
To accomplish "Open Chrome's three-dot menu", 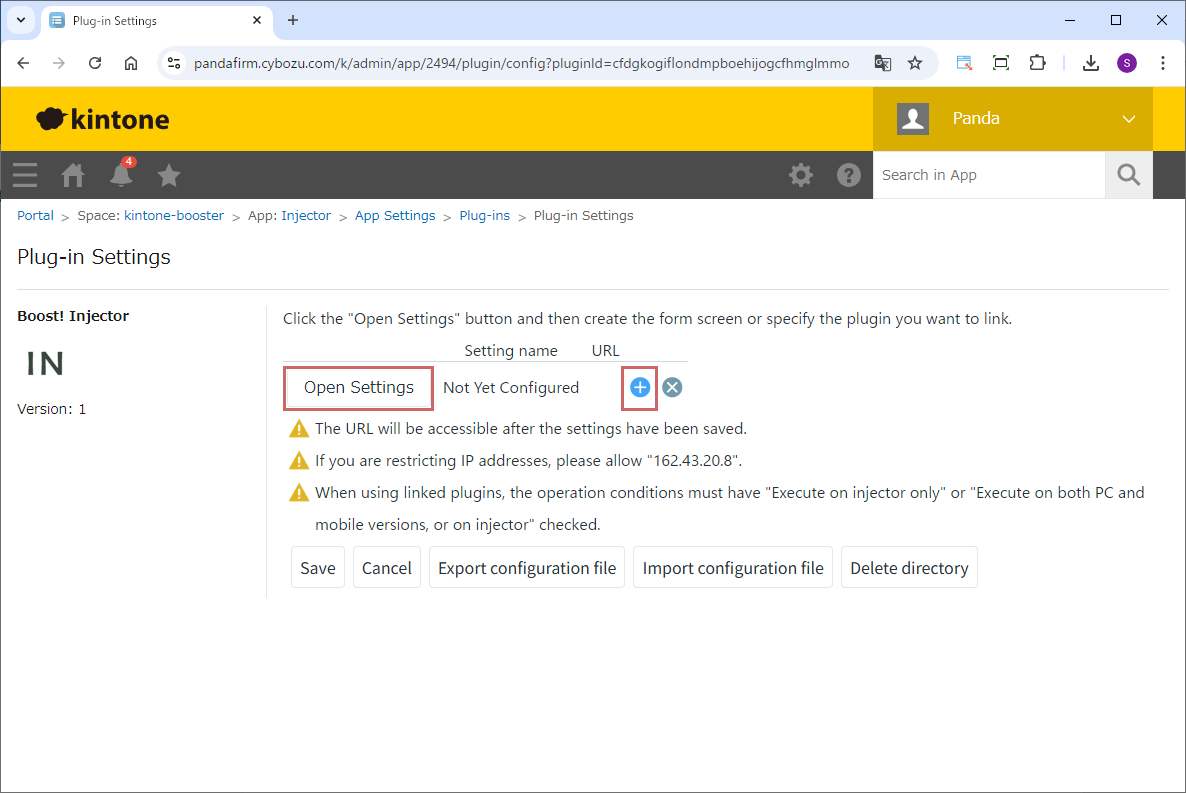I will (1162, 63).
